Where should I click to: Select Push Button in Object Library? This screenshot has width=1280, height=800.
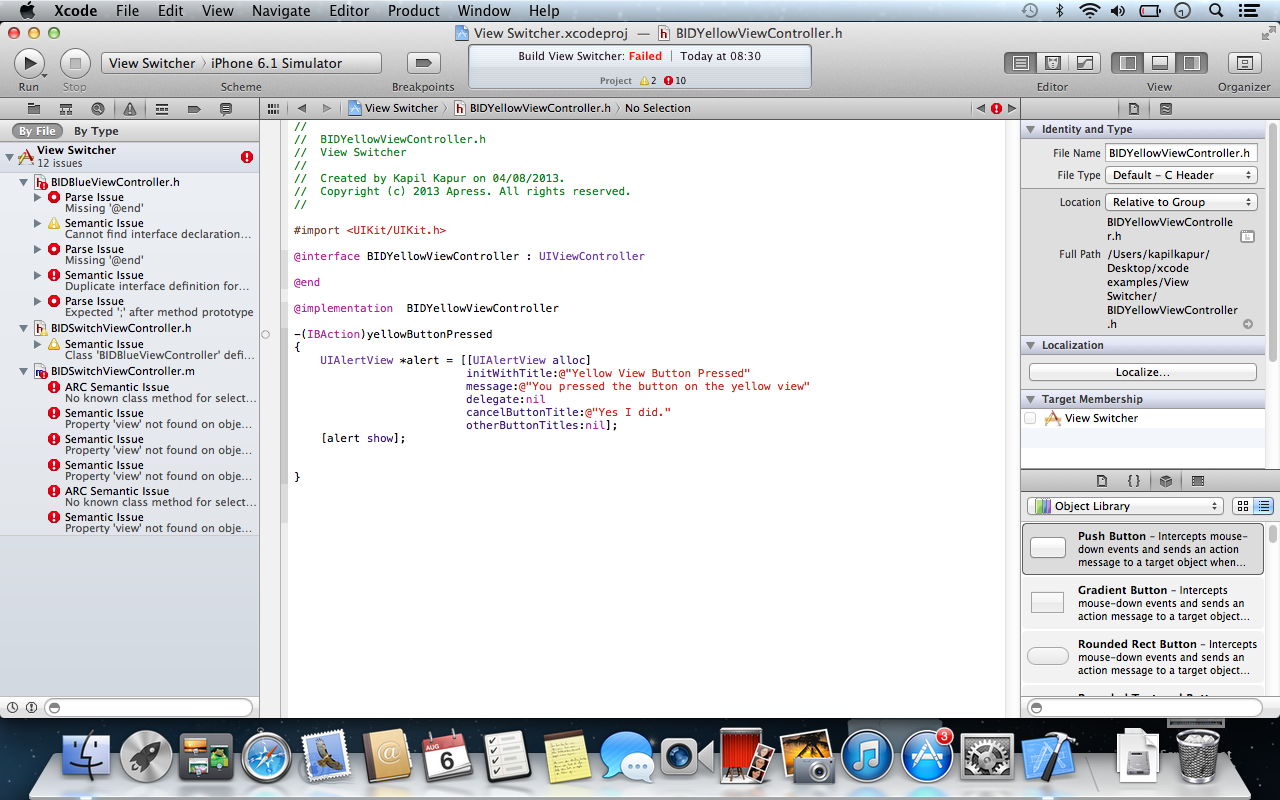click(1143, 549)
